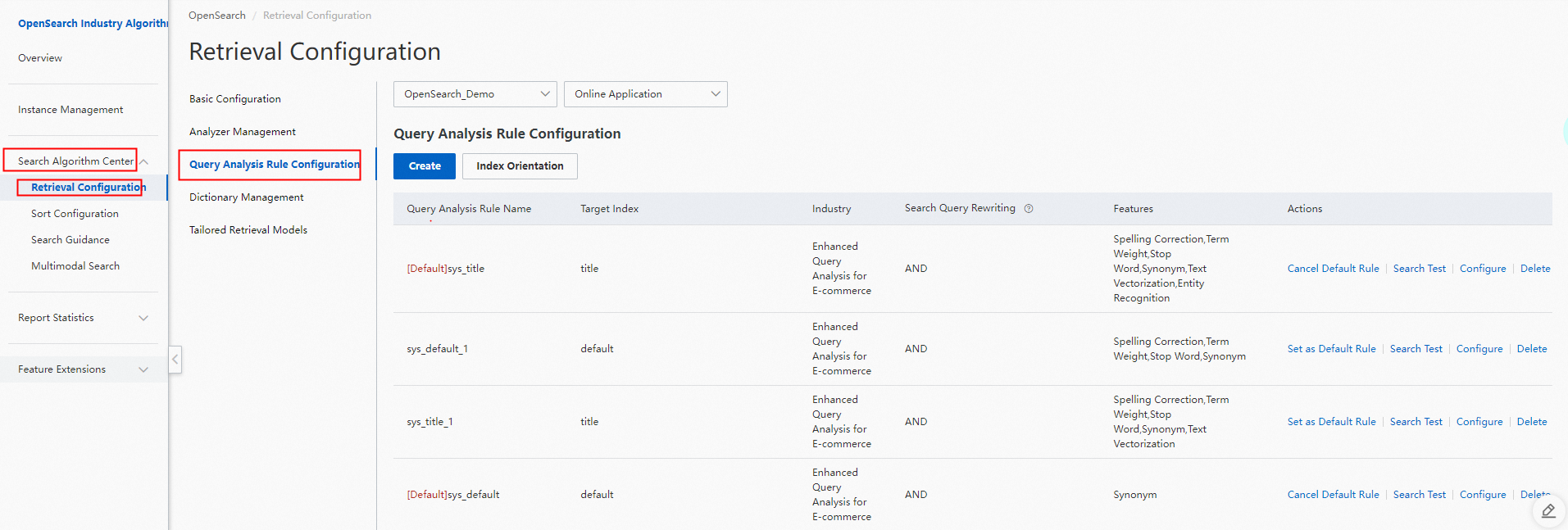1568x530 pixels.
Task: Switch to Basic Configuration
Action: (x=235, y=99)
